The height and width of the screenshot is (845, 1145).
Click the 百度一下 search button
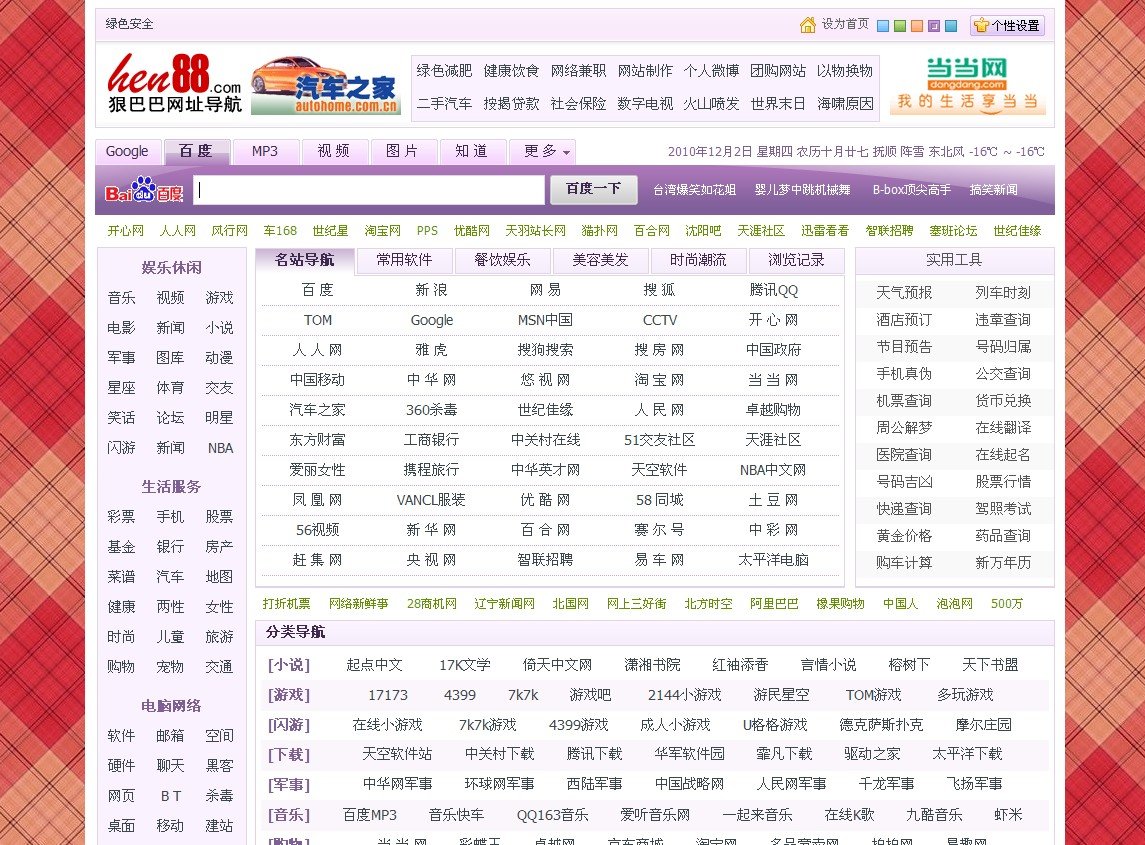click(x=593, y=189)
